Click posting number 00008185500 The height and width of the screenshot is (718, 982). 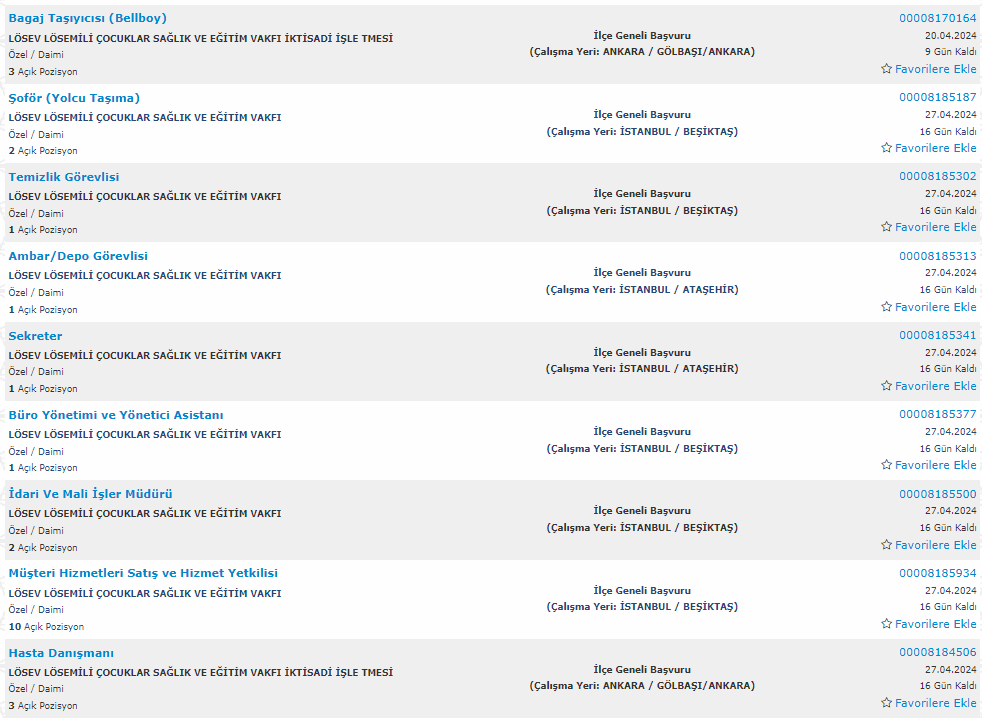(937, 494)
